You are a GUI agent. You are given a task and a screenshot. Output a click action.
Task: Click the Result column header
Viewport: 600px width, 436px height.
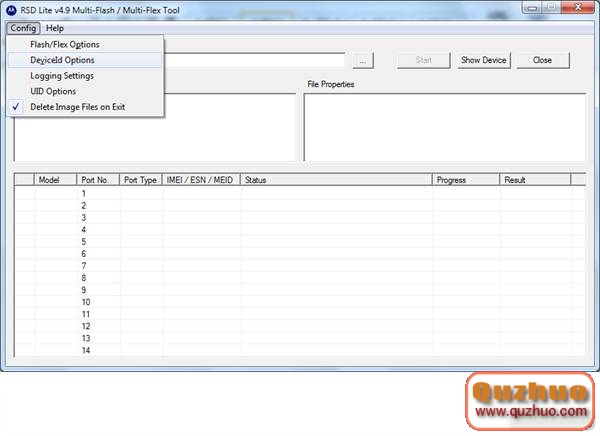535,180
